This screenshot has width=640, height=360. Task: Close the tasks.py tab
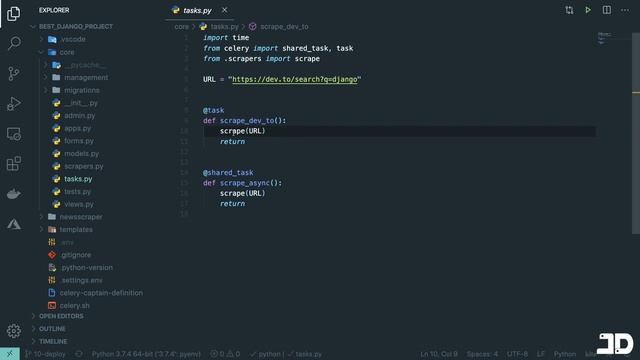pyautogui.click(x=224, y=10)
